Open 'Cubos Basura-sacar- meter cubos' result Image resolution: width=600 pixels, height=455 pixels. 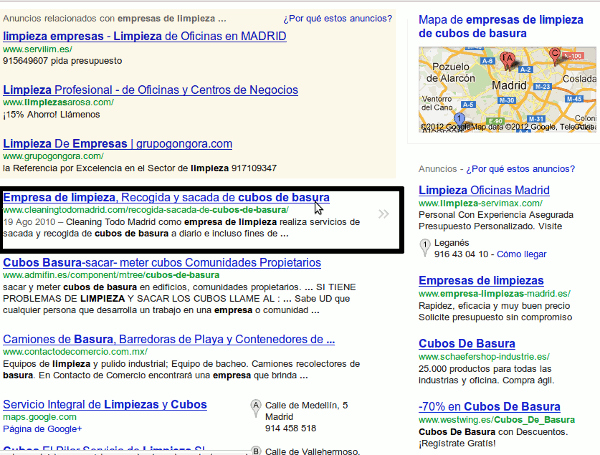pos(162,263)
